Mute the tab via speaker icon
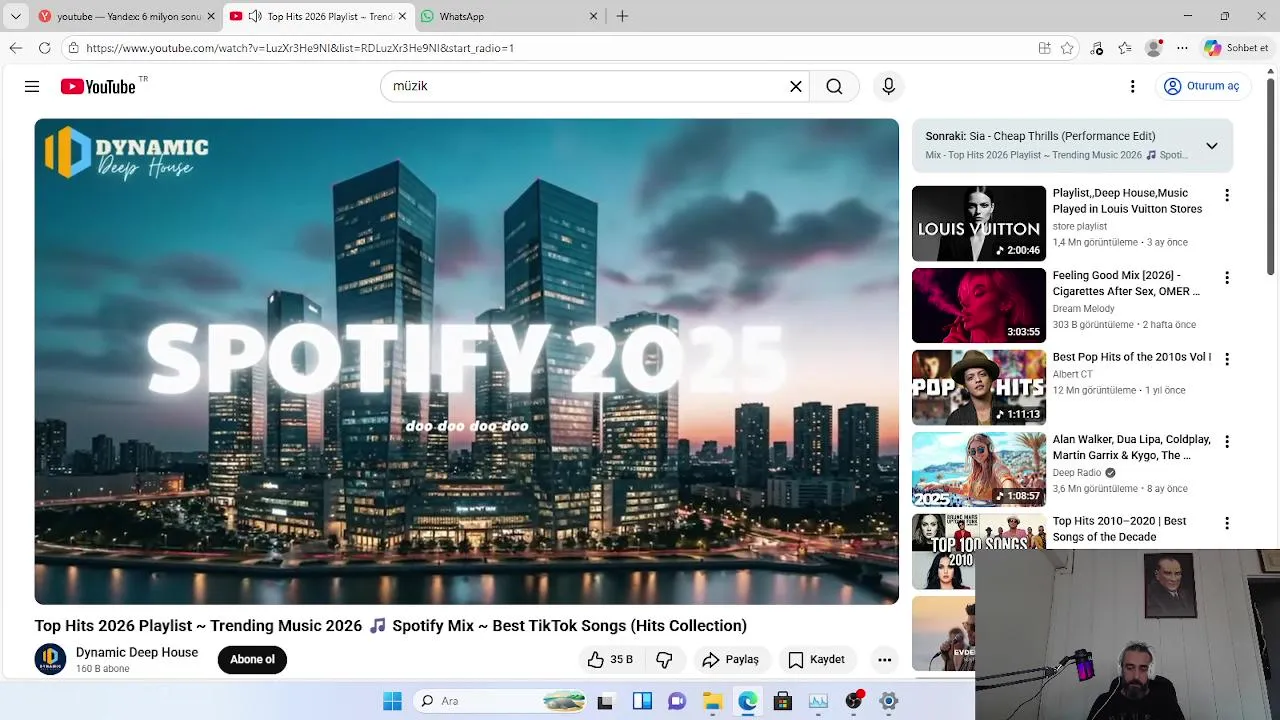 (x=255, y=16)
